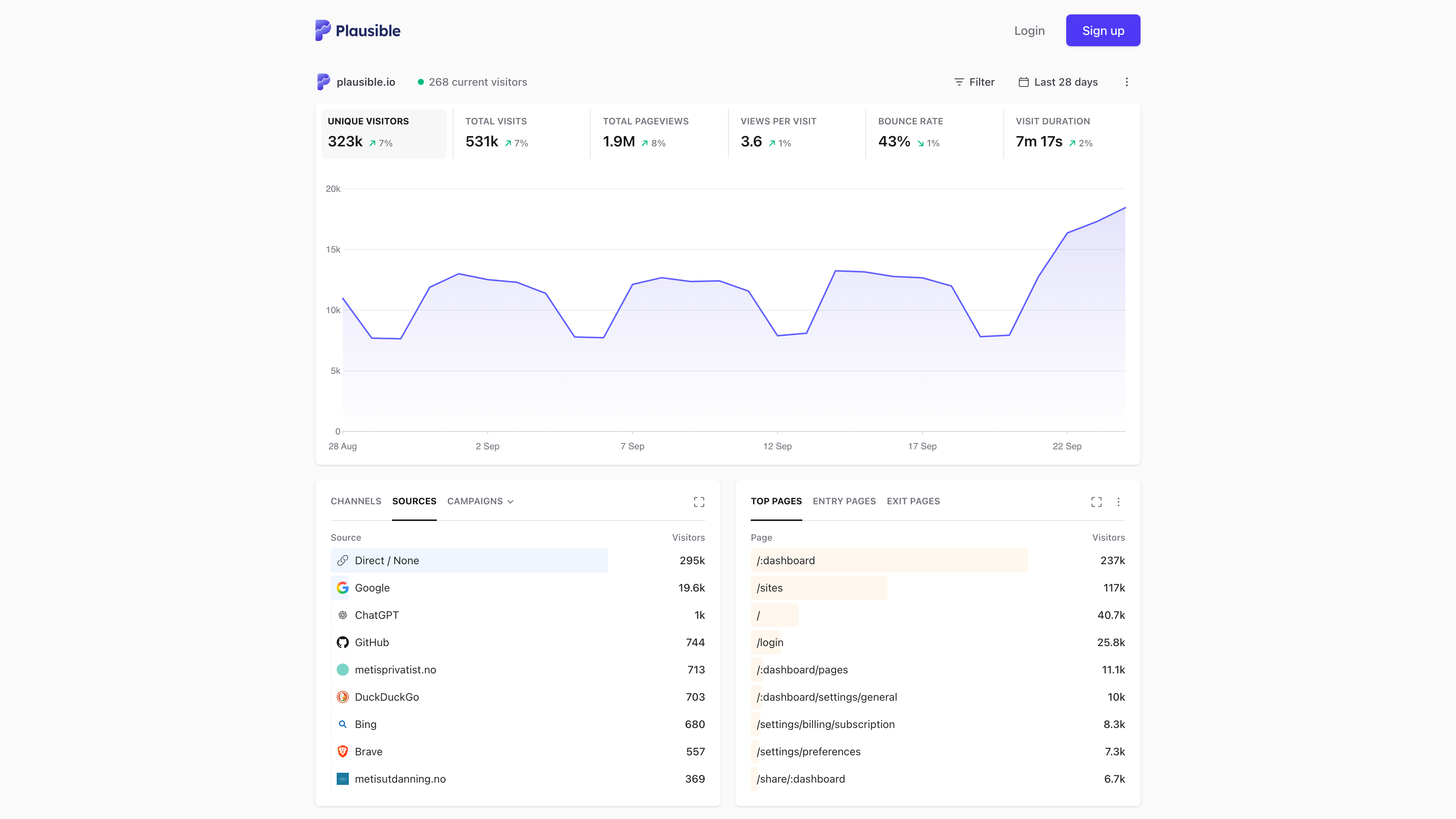Open Top Pages three-dot options menu

tap(1119, 502)
